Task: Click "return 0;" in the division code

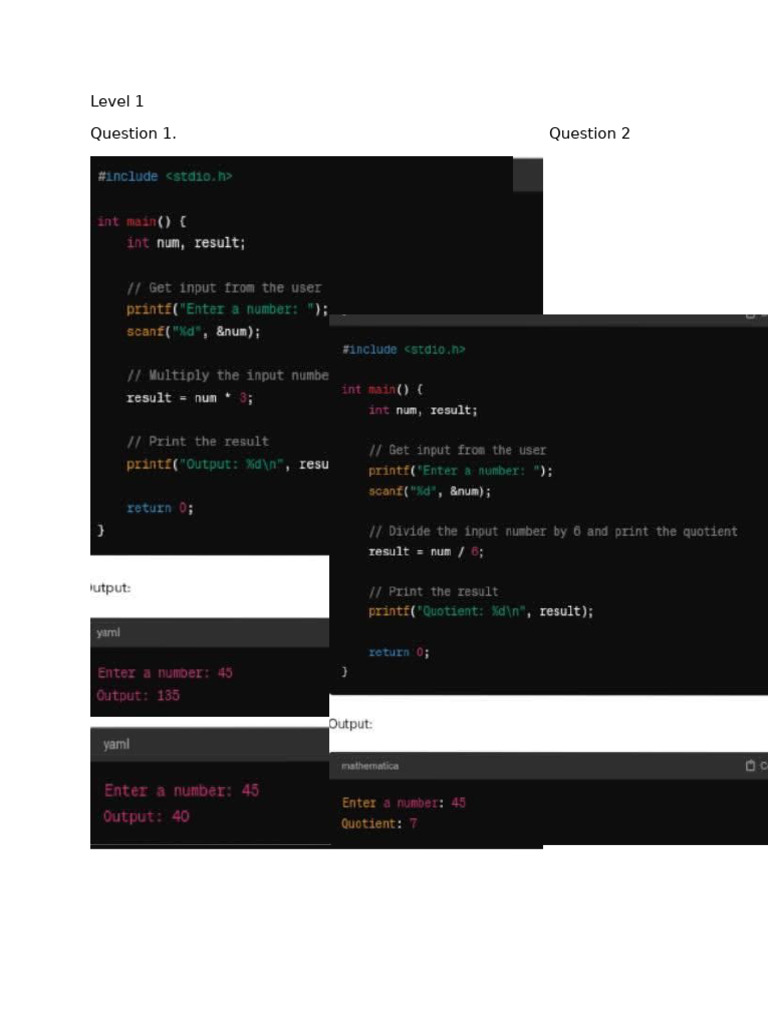Action: (x=398, y=652)
